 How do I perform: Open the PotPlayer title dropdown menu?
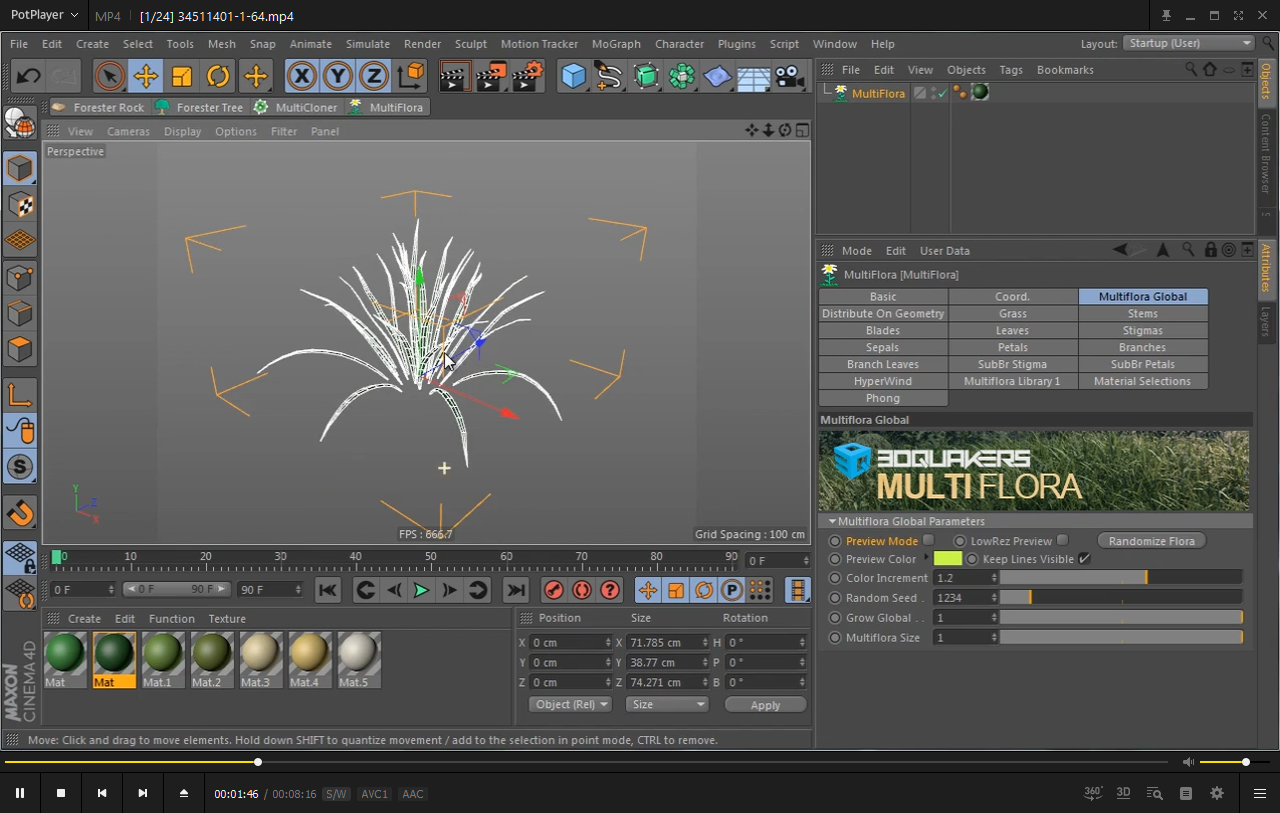click(x=46, y=15)
